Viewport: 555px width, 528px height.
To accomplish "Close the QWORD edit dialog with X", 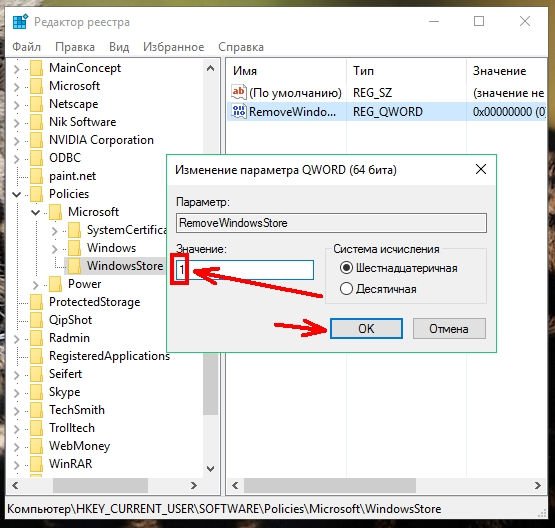I will tap(481, 170).
